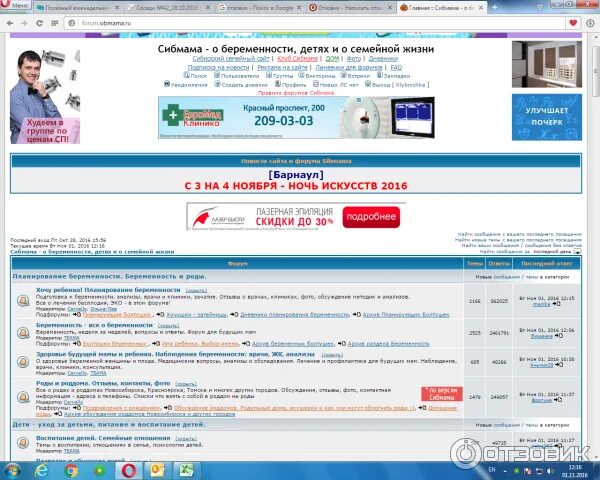
Task: Click the Улучшает почерк banner
Action: 547,117
